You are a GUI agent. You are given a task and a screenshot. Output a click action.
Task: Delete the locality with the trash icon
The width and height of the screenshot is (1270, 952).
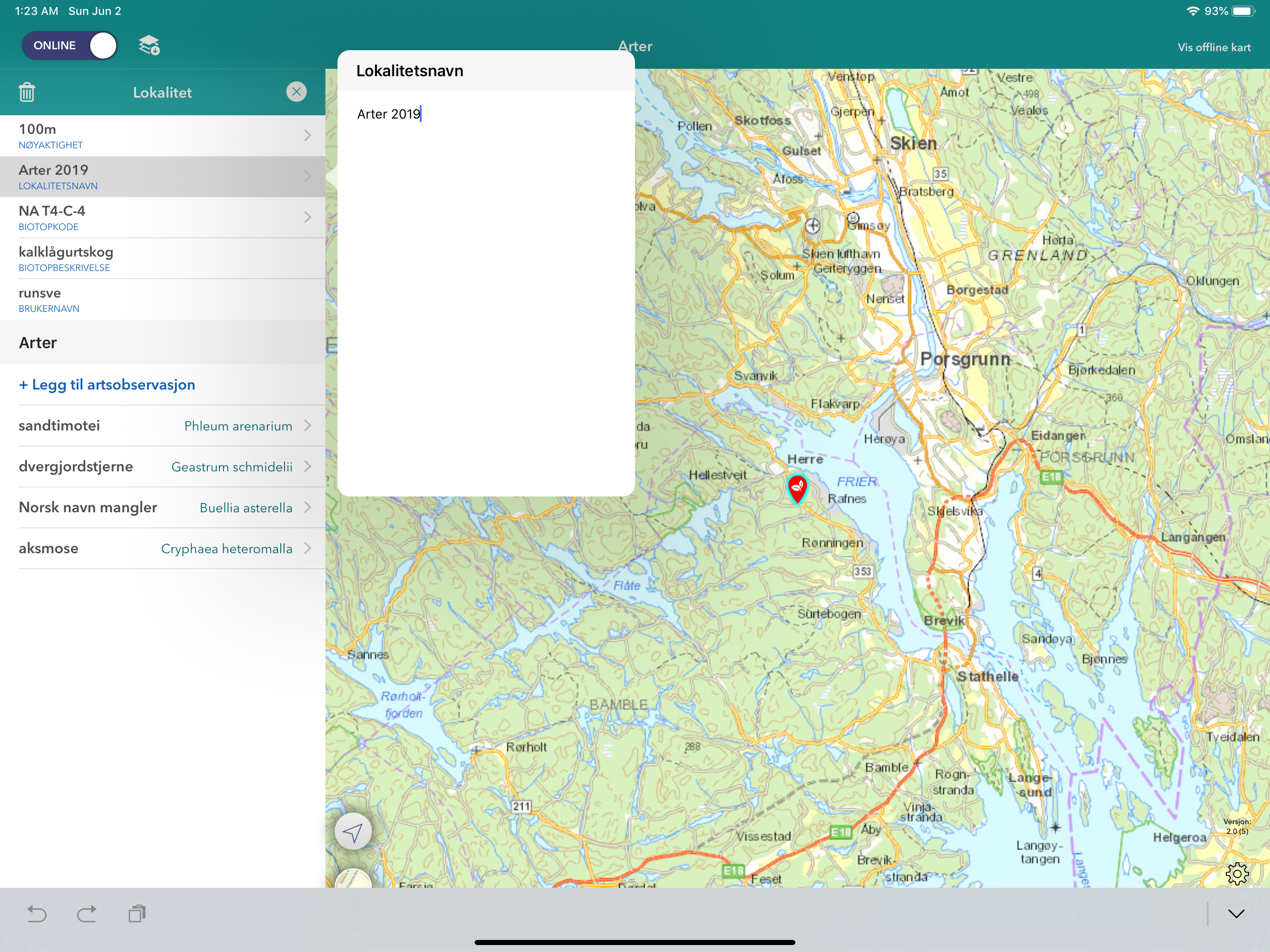pos(26,93)
